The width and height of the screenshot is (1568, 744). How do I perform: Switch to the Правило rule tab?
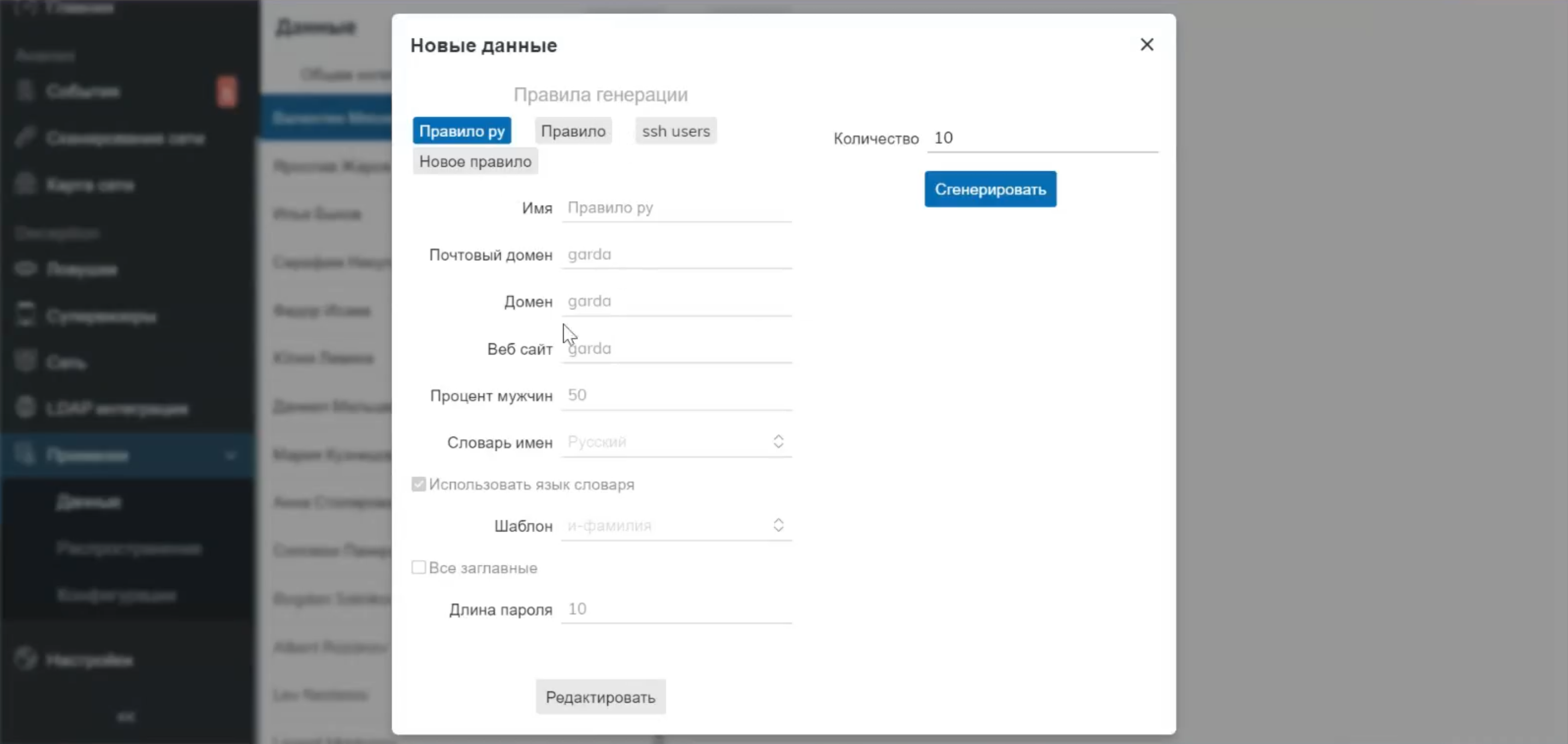click(573, 131)
